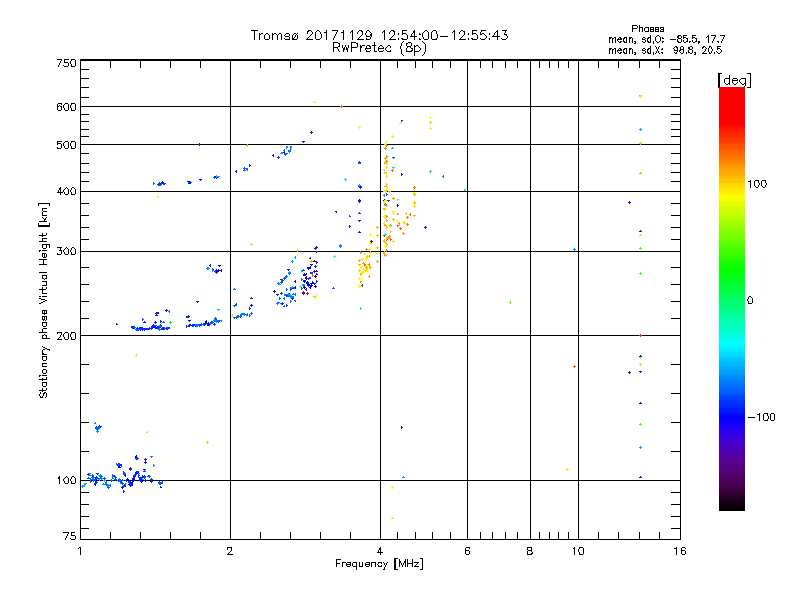Click the x-axis tick label '2'

[230, 551]
